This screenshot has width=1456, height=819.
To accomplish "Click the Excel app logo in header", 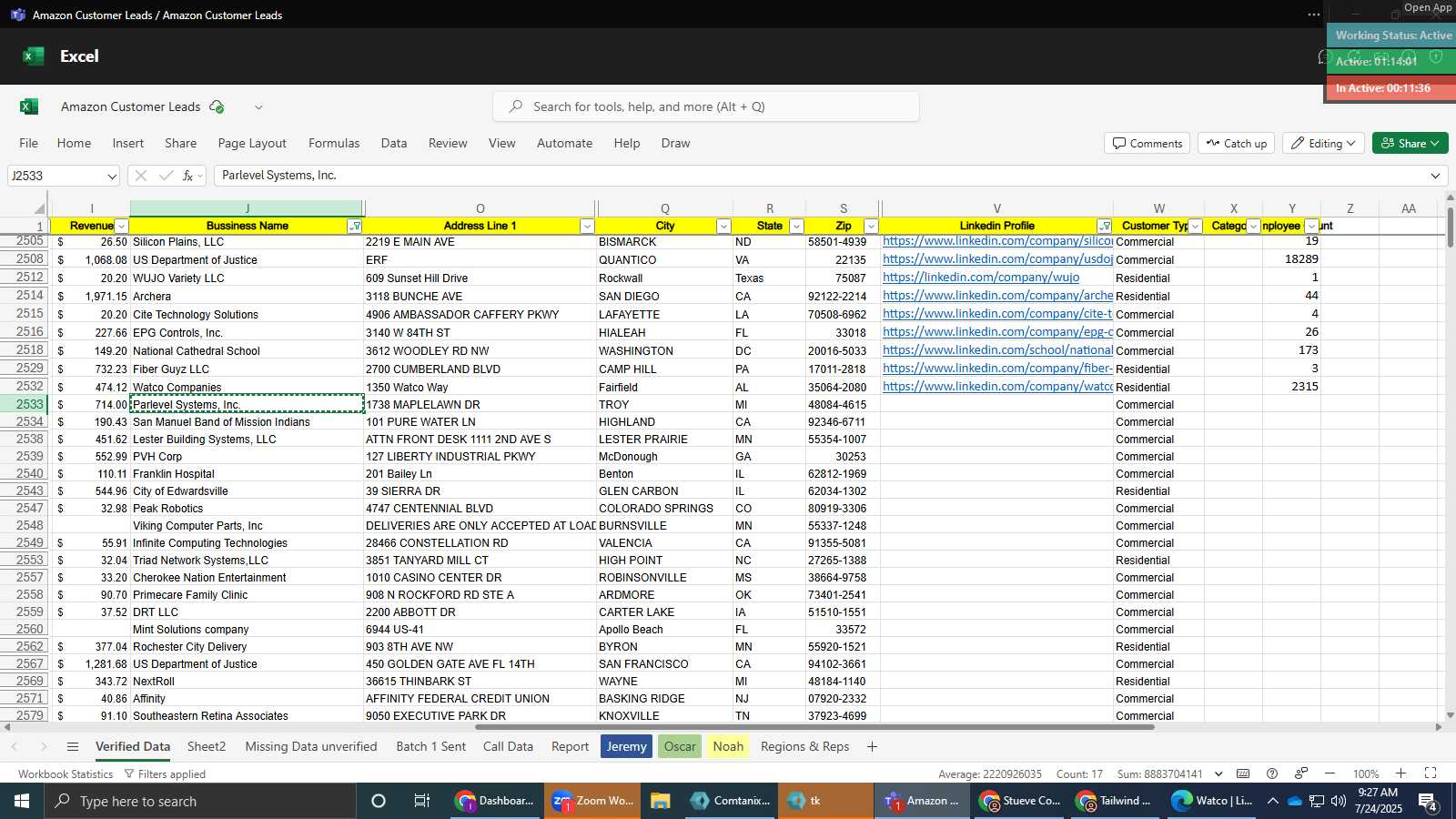I will coord(34,56).
